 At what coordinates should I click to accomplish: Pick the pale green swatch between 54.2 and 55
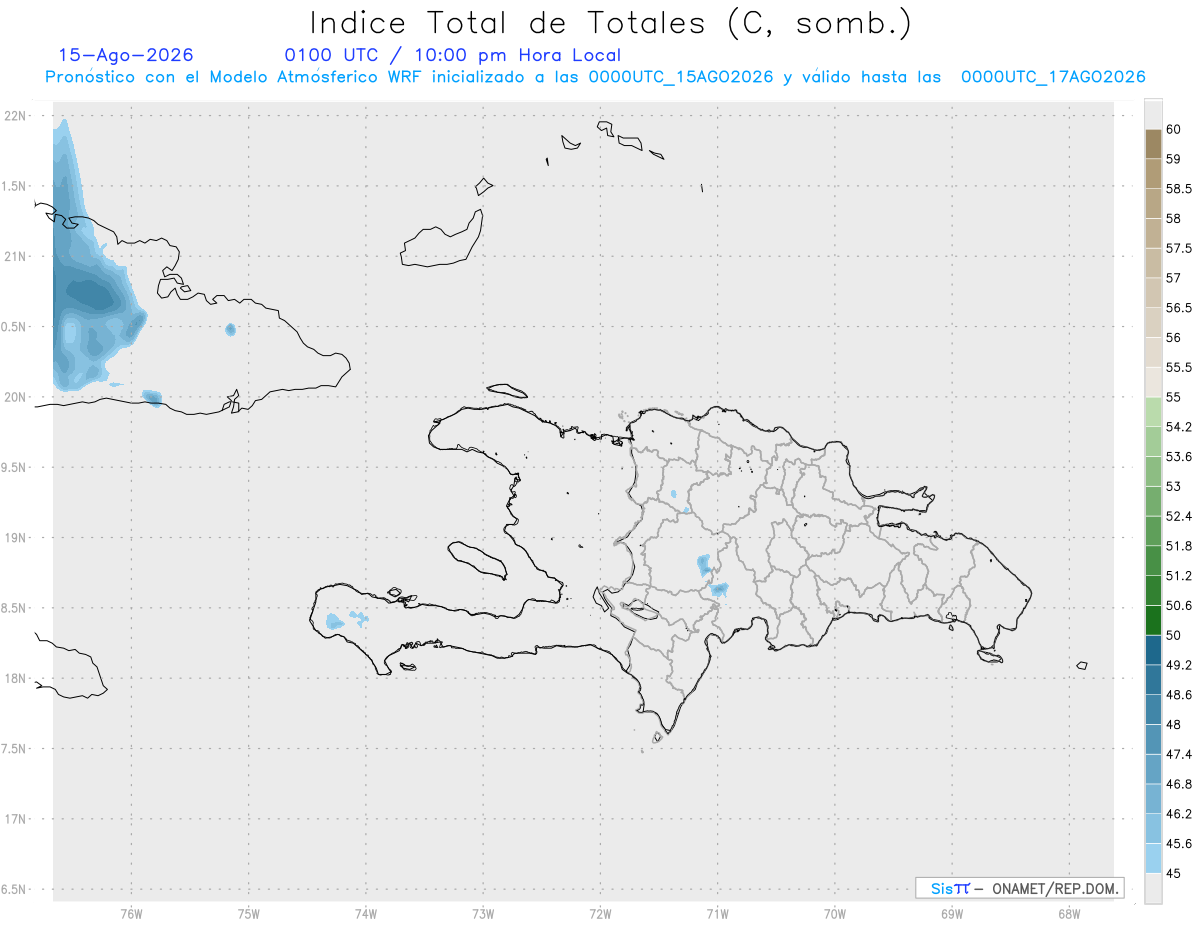point(1153,412)
